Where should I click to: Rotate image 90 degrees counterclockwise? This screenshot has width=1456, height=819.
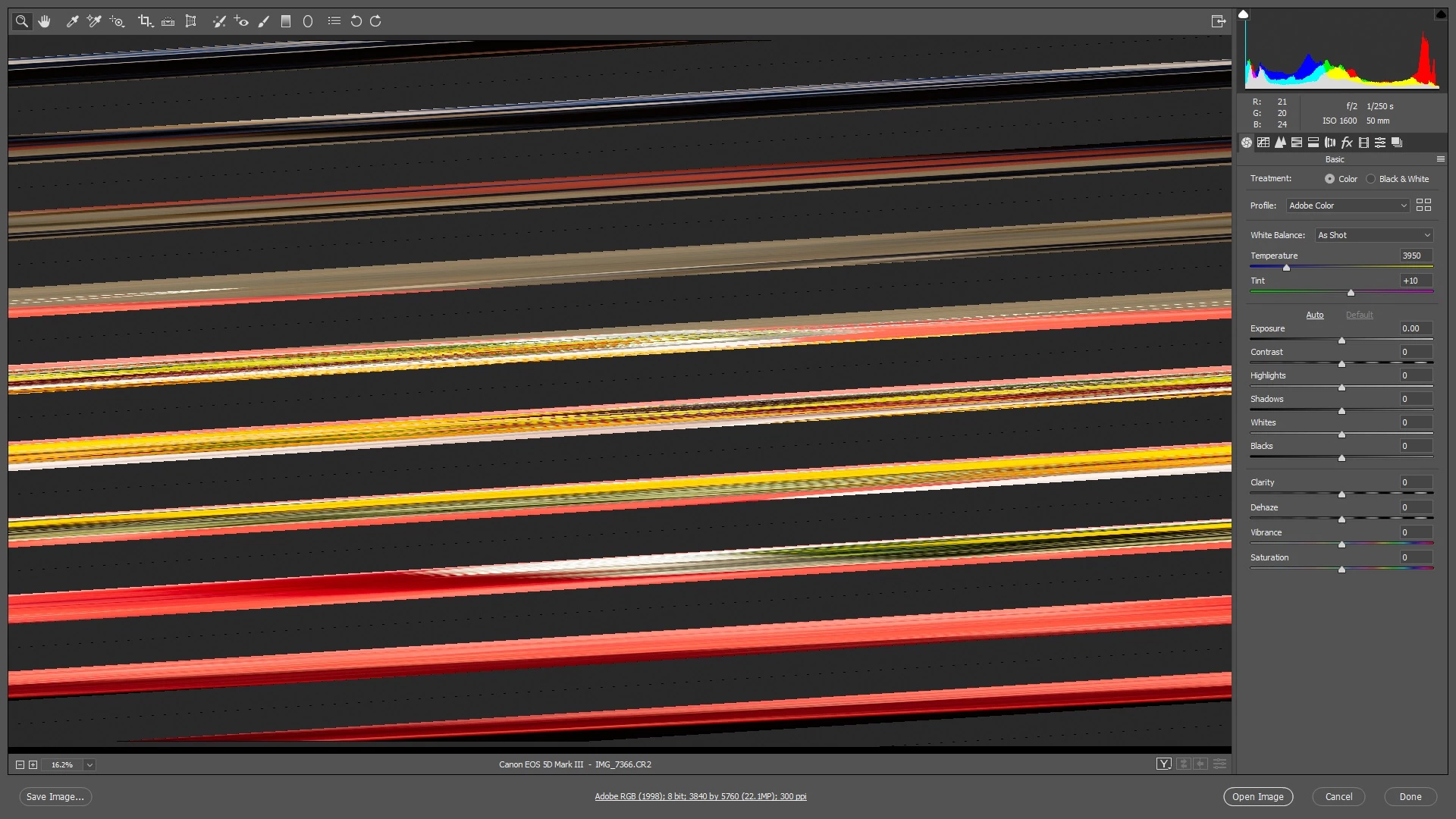[x=356, y=21]
